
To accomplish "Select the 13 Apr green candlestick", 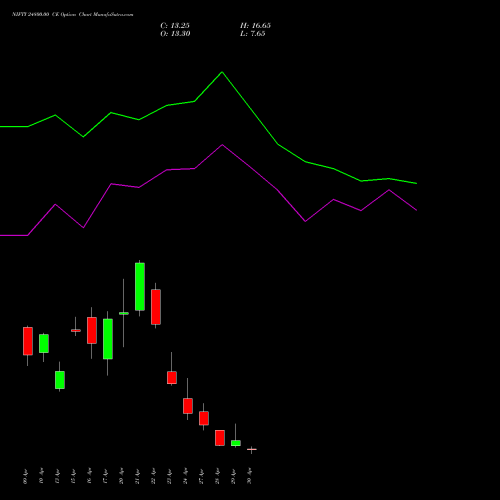I will click(x=60, y=380).
